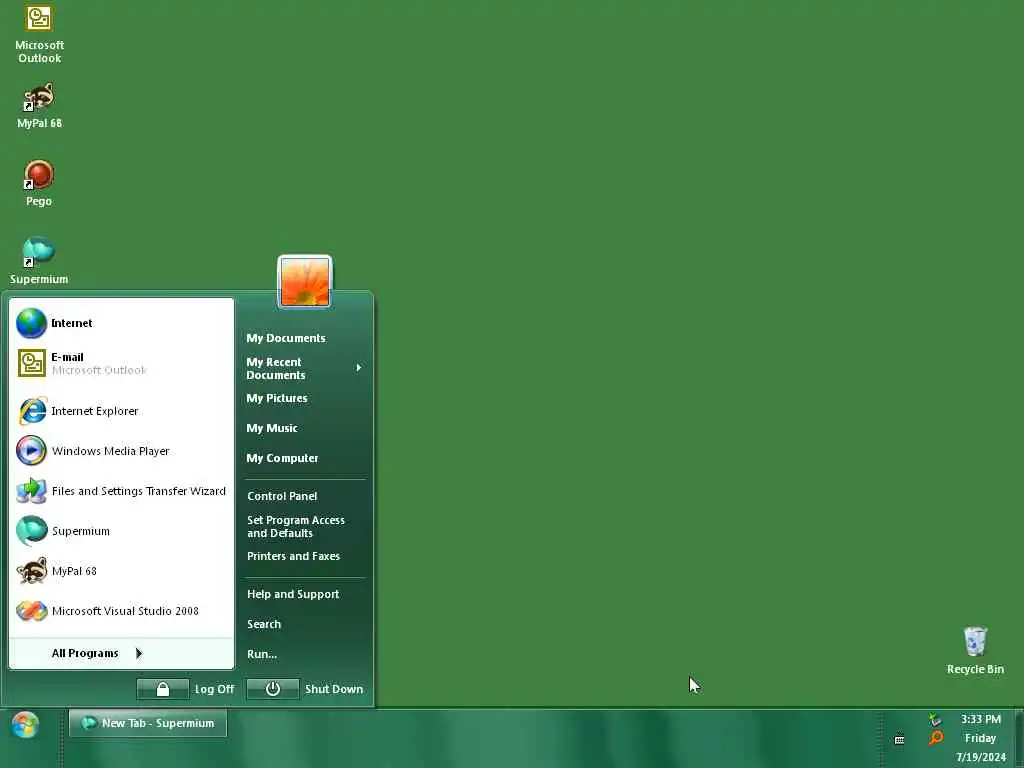Click the Log Off lock icon
This screenshot has width=1024, height=768.
pos(163,689)
